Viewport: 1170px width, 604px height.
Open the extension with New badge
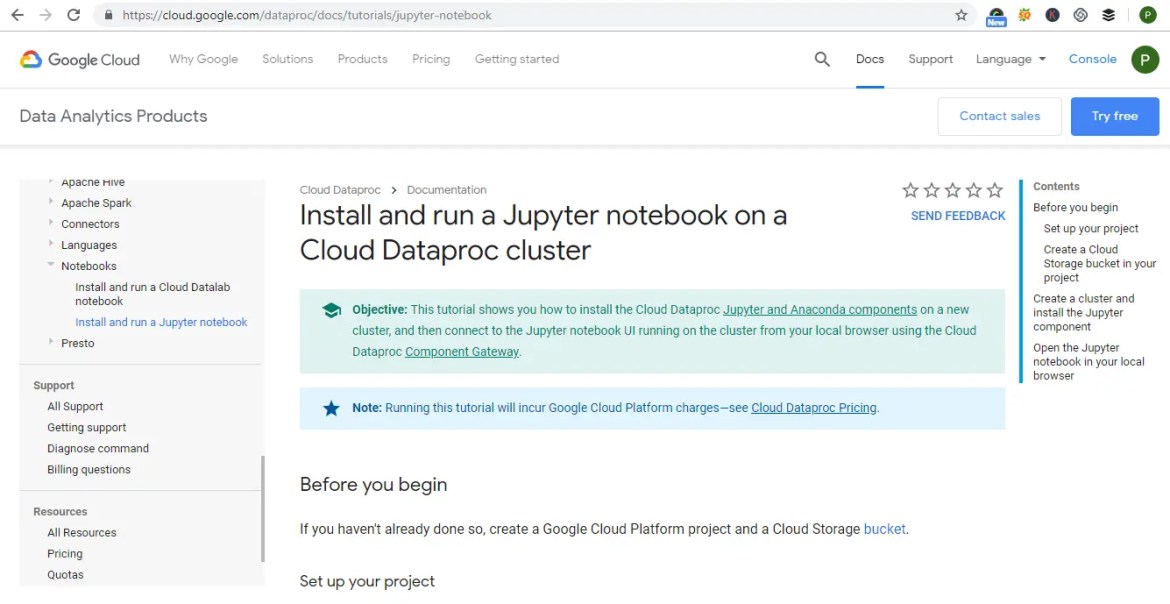point(996,16)
